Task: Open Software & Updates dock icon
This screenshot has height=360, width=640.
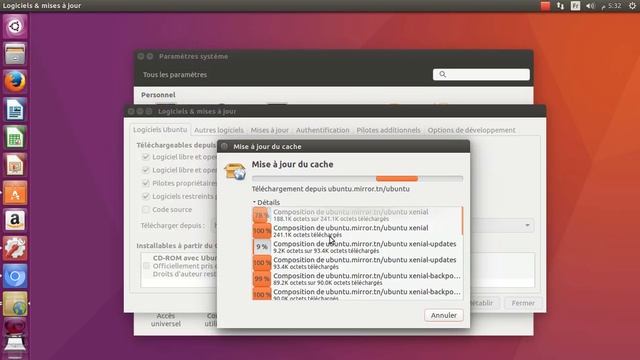Action: click(x=15, y=304)
